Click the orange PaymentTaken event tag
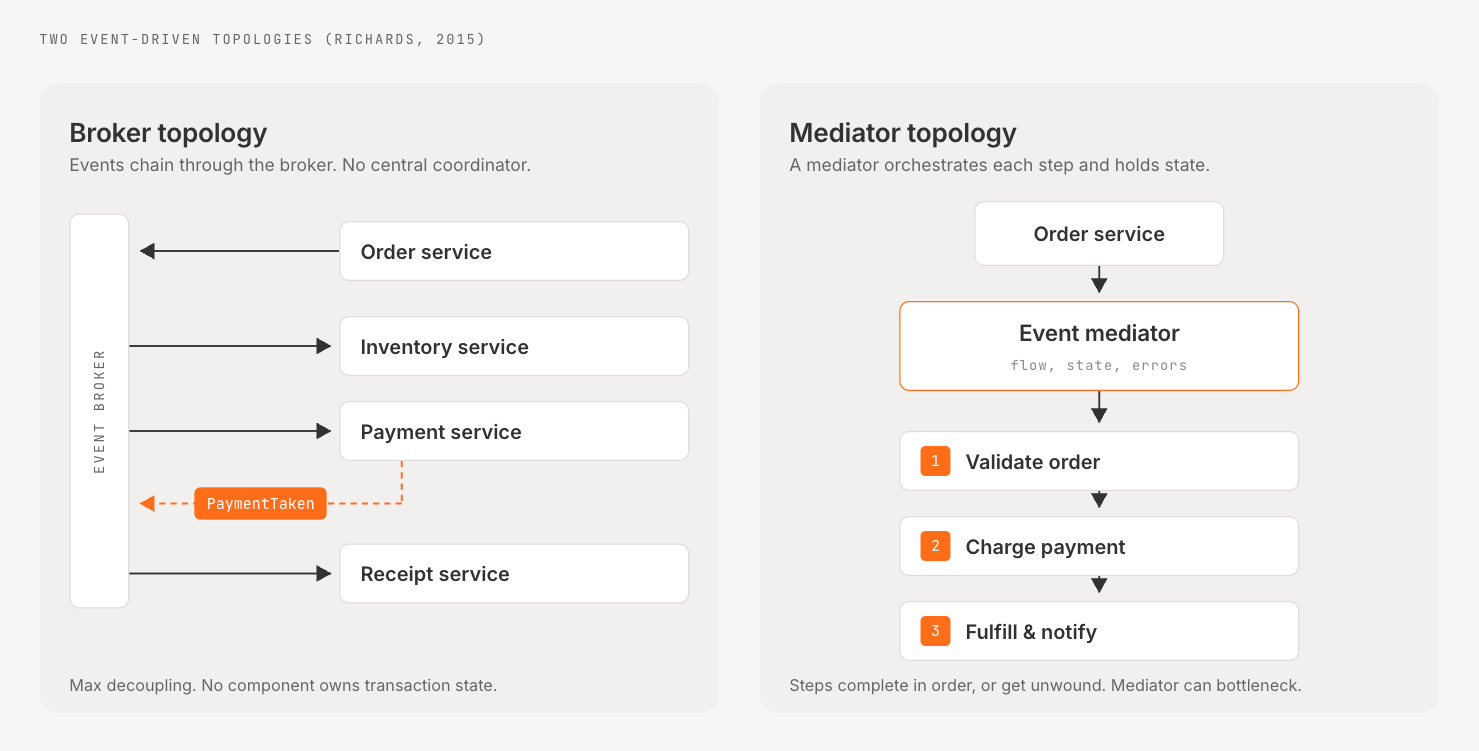The image size is (1479, 751). (x=260, y=503)
